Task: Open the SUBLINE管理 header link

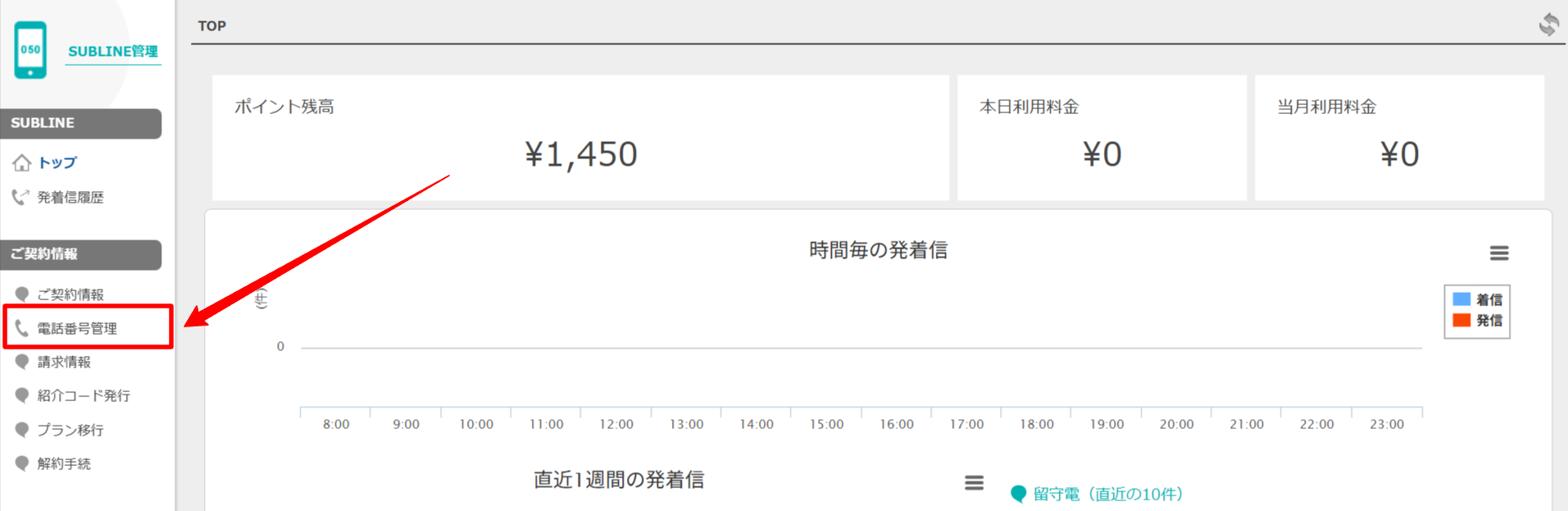Action: point(113,51)
